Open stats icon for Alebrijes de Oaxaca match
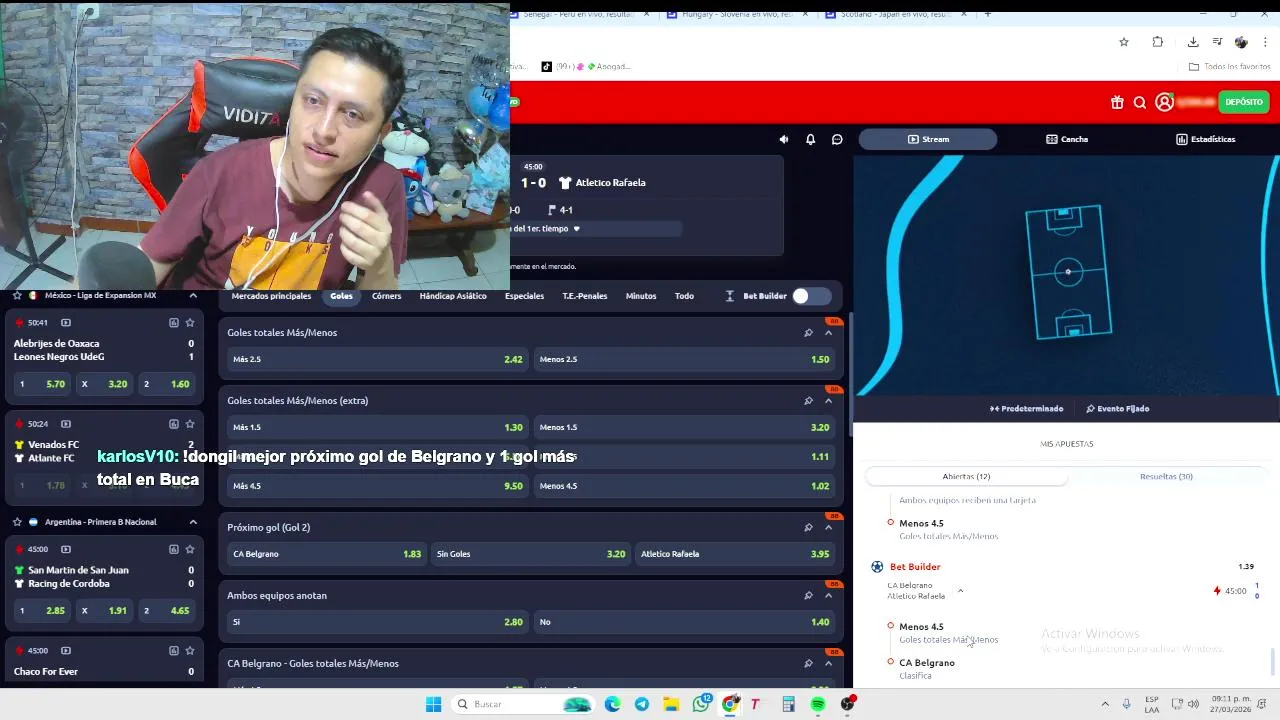This screenshot has height=720, width=1280. (173, 322)
